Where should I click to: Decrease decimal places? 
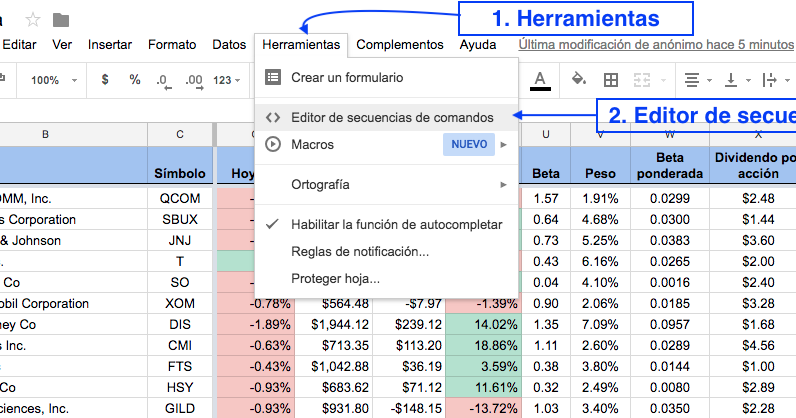pos(163,81)
